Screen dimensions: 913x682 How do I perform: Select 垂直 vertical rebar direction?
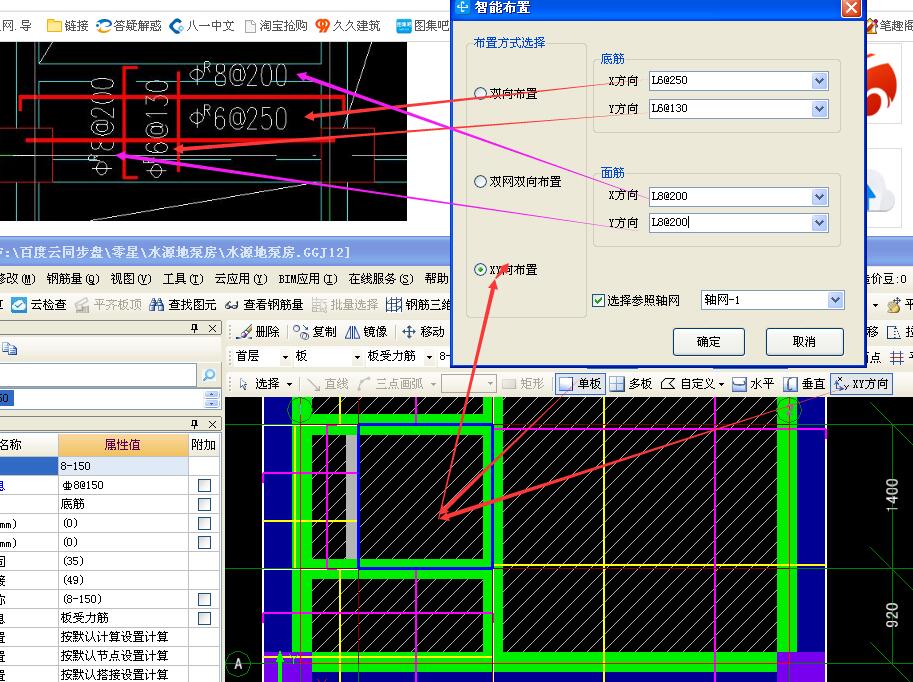(805, 384)
